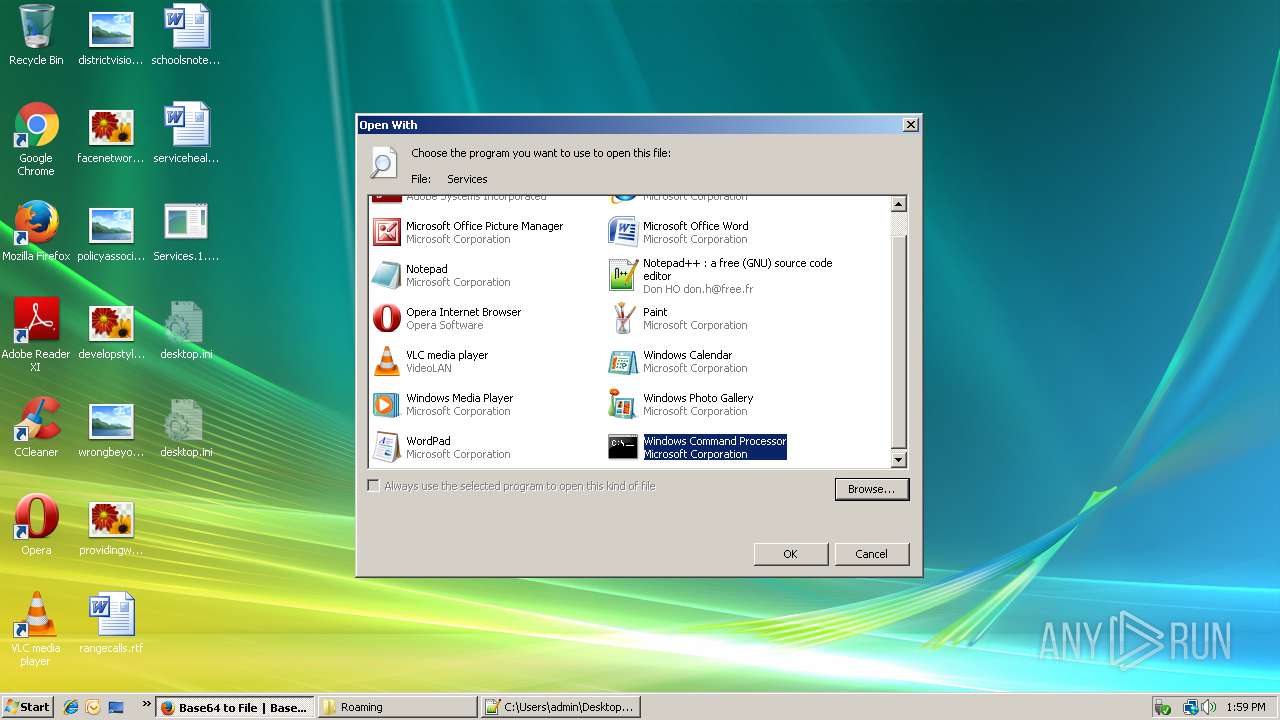The width and height of the screenshot is (1280, 720).
Task: Switch to C:\Users\admin\Desktop taskbar item
Action: click(x=560, y=707)
